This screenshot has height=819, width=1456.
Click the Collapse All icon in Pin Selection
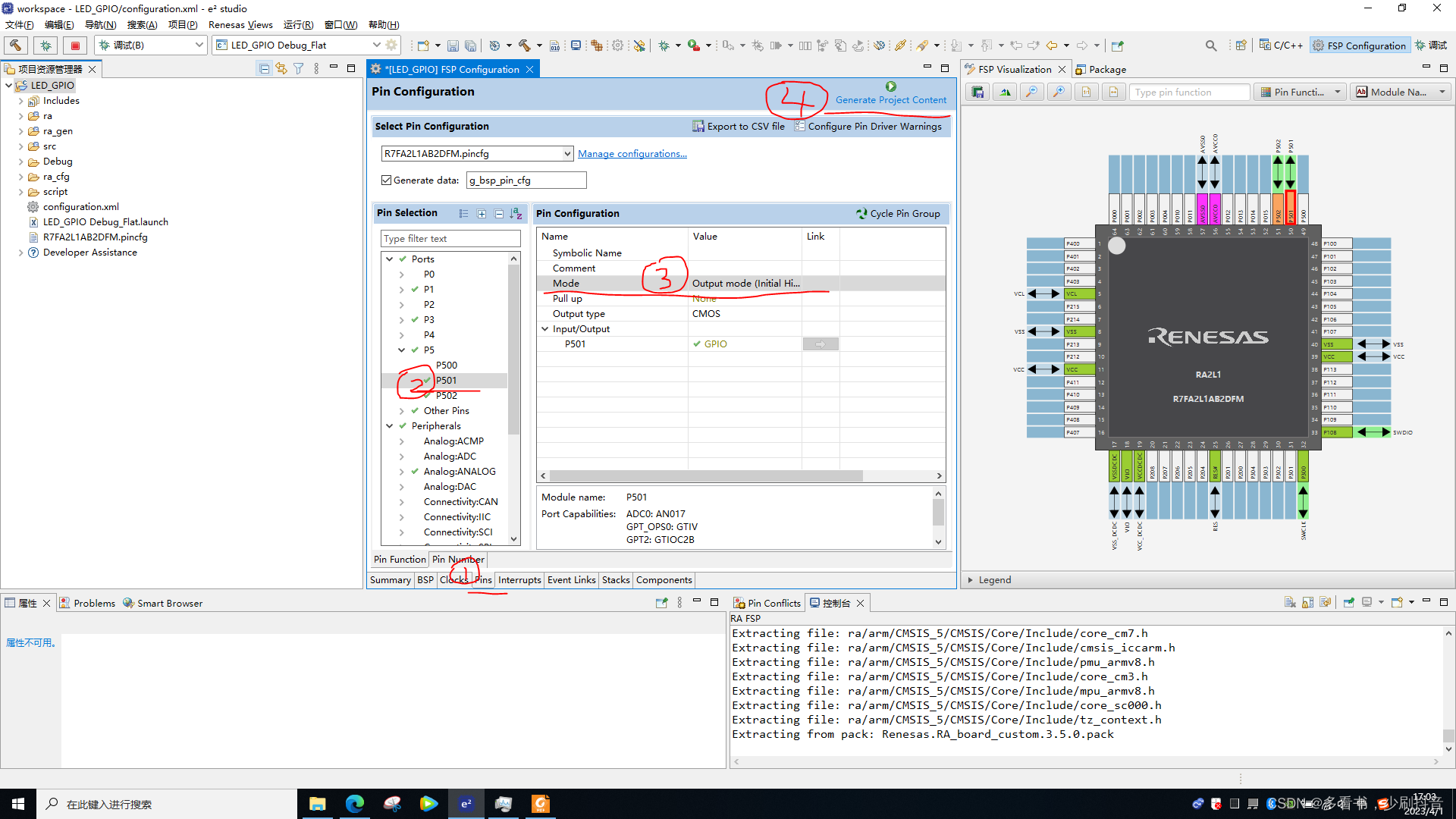(x=499, y=214)
